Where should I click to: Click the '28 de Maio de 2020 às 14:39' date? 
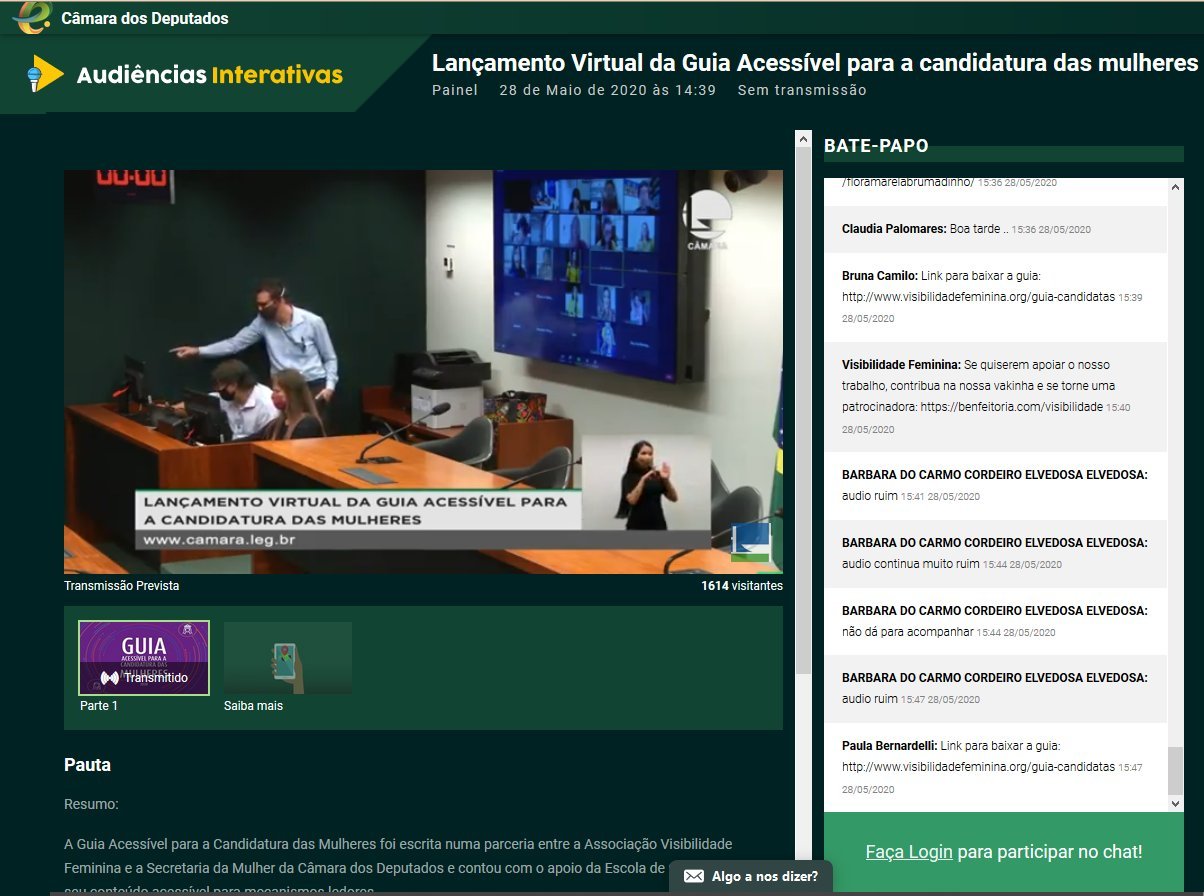tap(608, 90)
